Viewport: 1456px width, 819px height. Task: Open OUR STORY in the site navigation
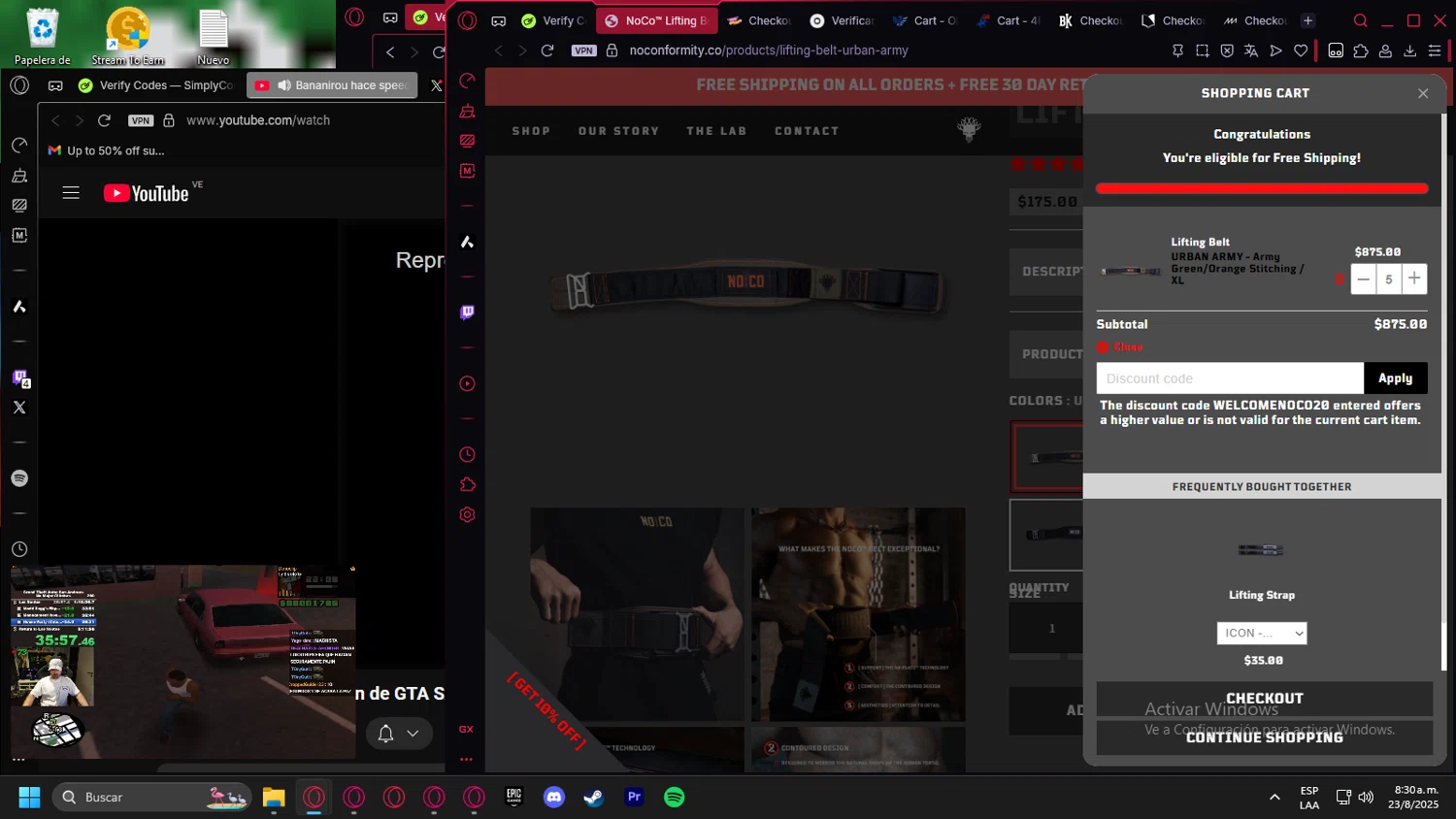tap(619, 131)
